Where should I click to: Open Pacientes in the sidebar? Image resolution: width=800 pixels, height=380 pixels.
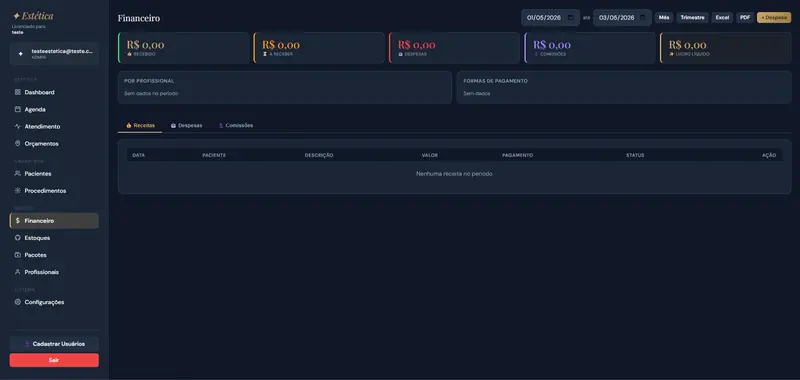(x=54, y=173)
